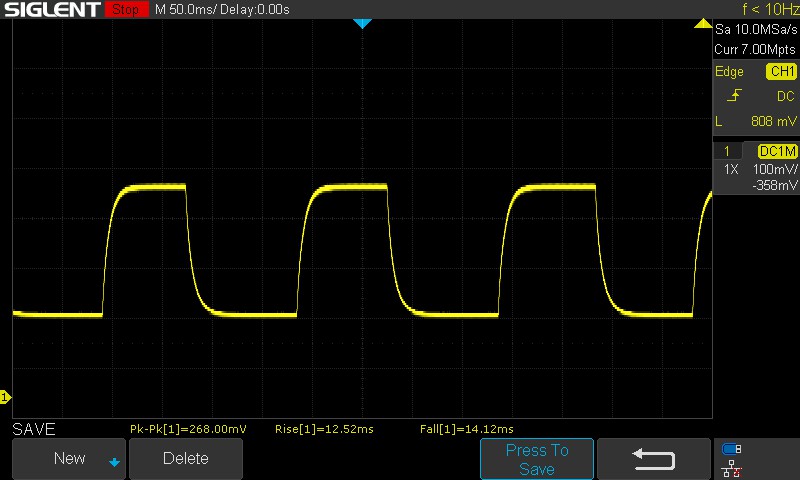Click the Edge trigger type label

[x=729, y=71]
